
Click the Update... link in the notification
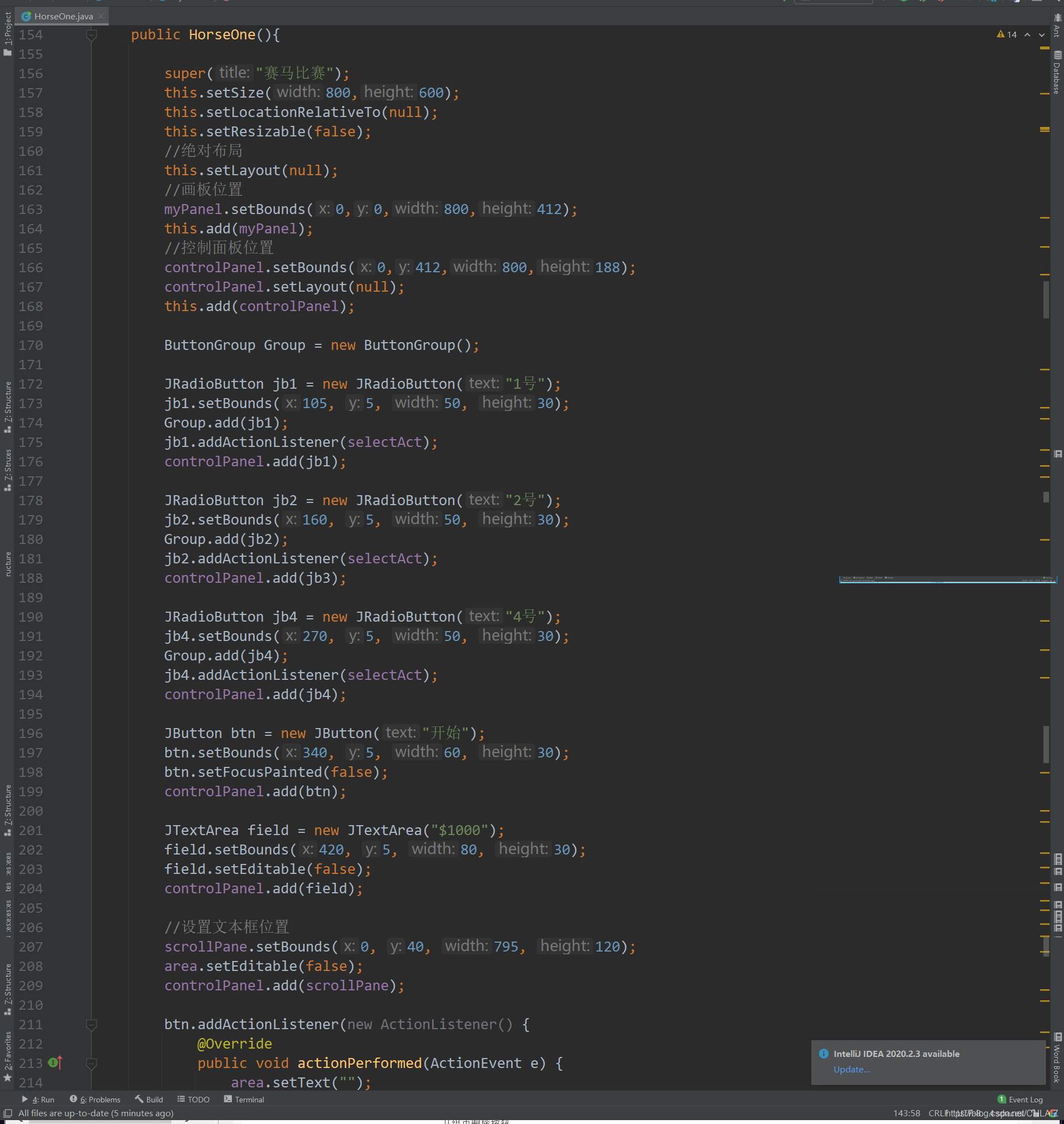pos(852,1070)
